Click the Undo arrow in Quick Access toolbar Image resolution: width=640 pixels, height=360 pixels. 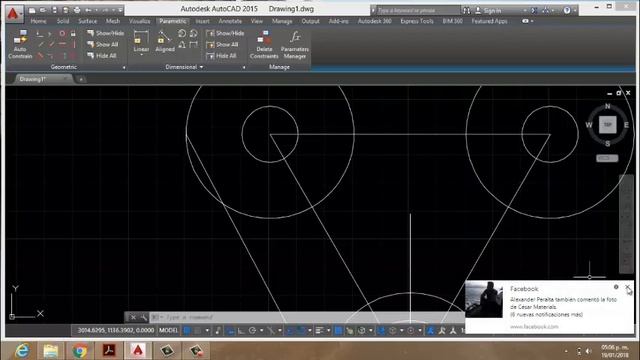coord(88,10)
